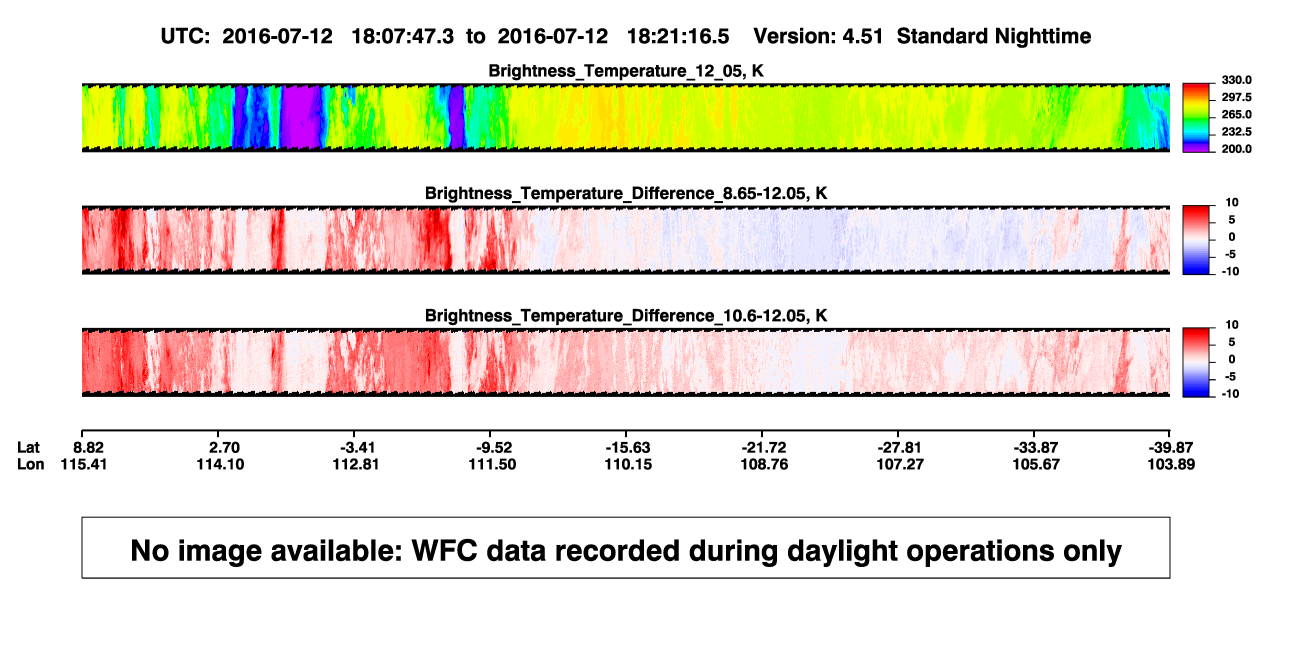Click the 'Version: 4.51 Standard Nighttime' text
This screenshot has height=667, width=1300.
[922, 36]
